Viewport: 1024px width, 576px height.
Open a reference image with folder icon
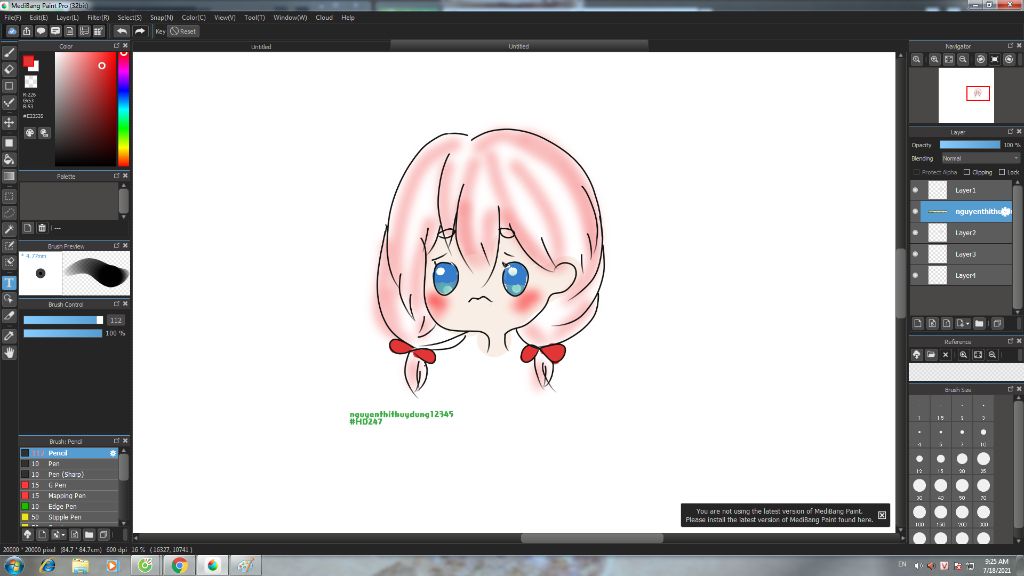click(x=931, y=355)
